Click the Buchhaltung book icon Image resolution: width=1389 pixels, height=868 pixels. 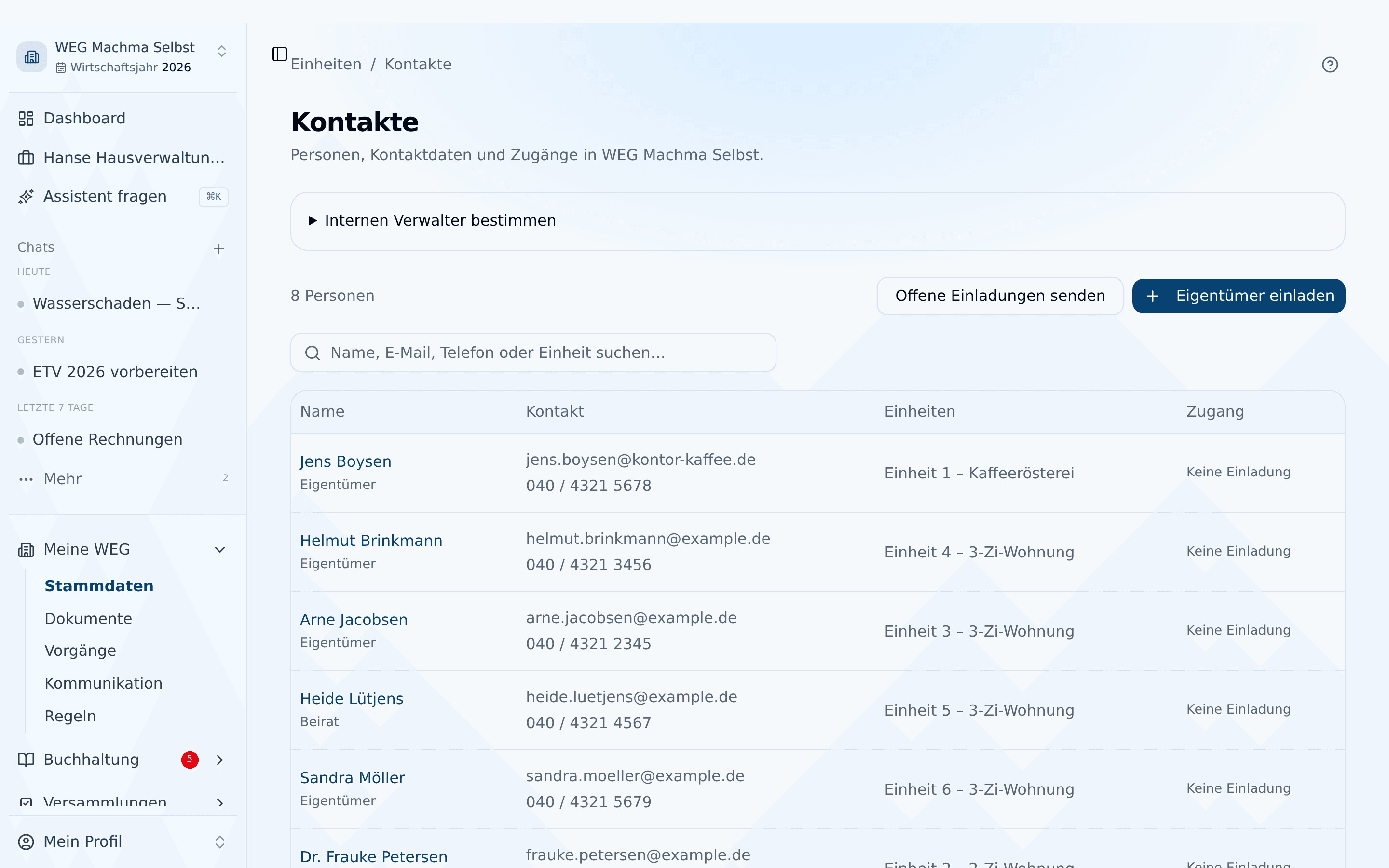tap(26, 759)
